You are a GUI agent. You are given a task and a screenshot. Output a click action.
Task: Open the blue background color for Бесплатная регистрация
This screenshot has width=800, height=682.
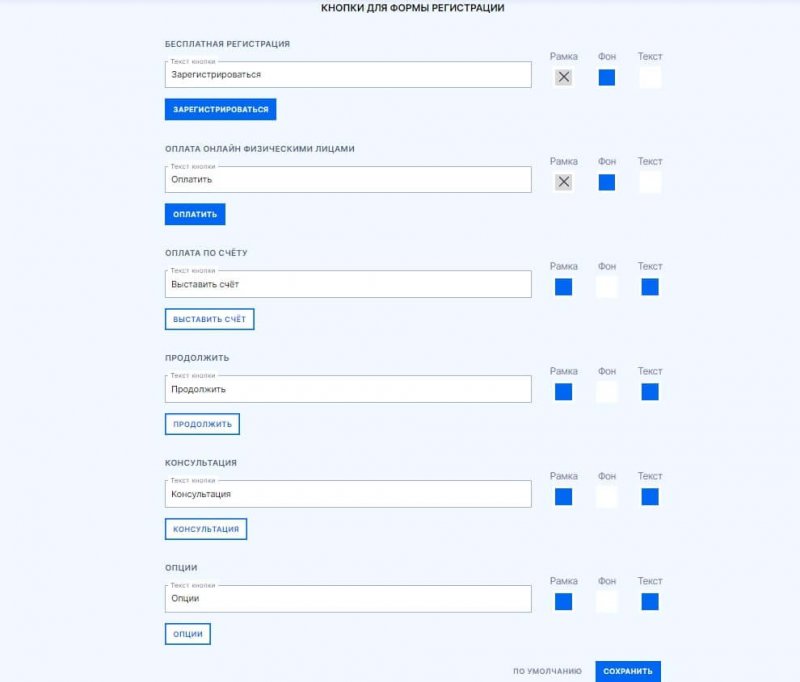[x=607, y=77]
